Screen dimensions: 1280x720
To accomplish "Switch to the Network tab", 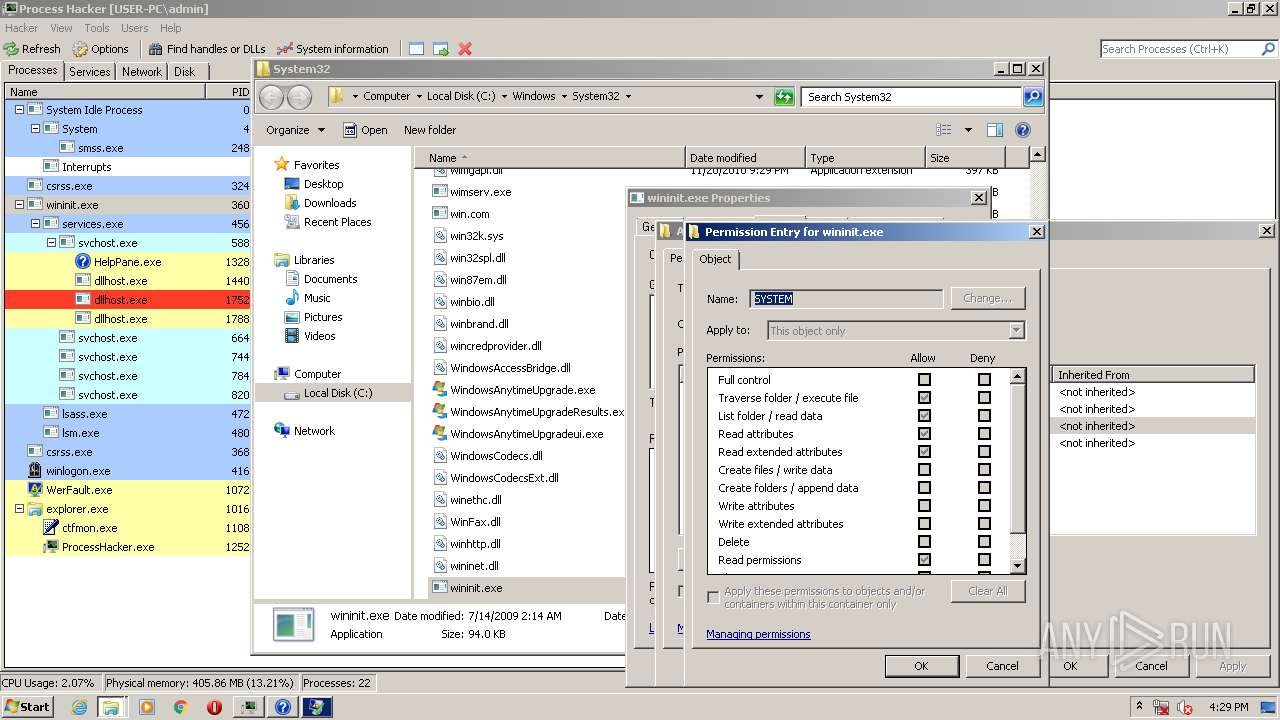I will click(x=142, y=72).
